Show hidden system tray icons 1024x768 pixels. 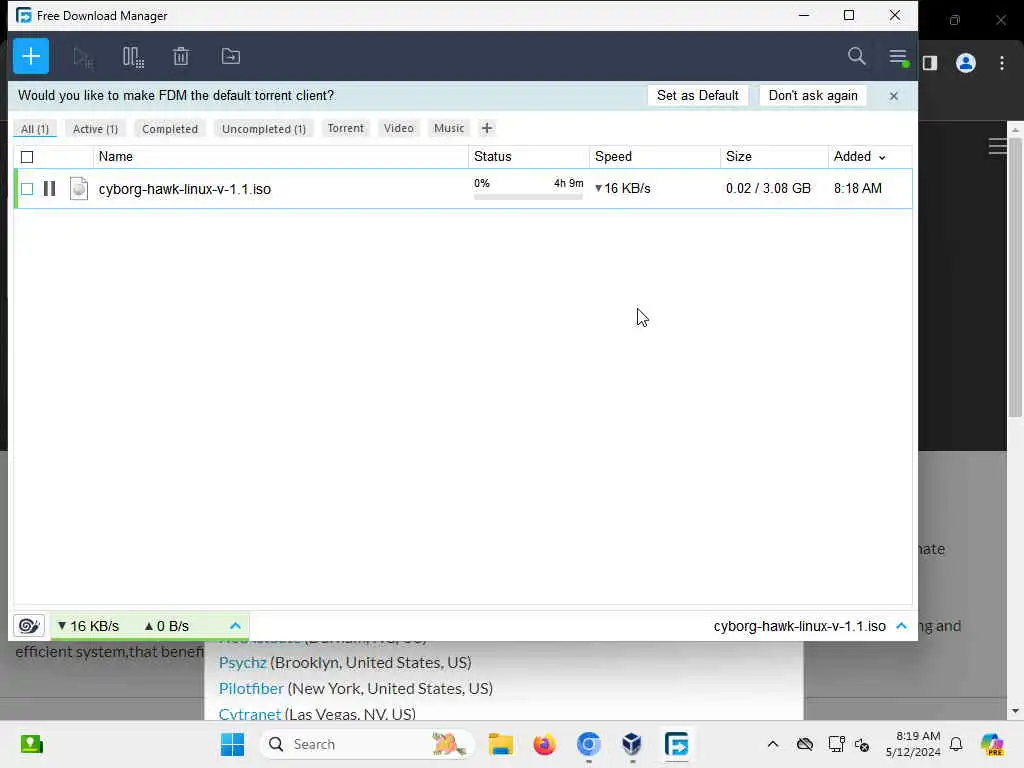tap(773, 744)
